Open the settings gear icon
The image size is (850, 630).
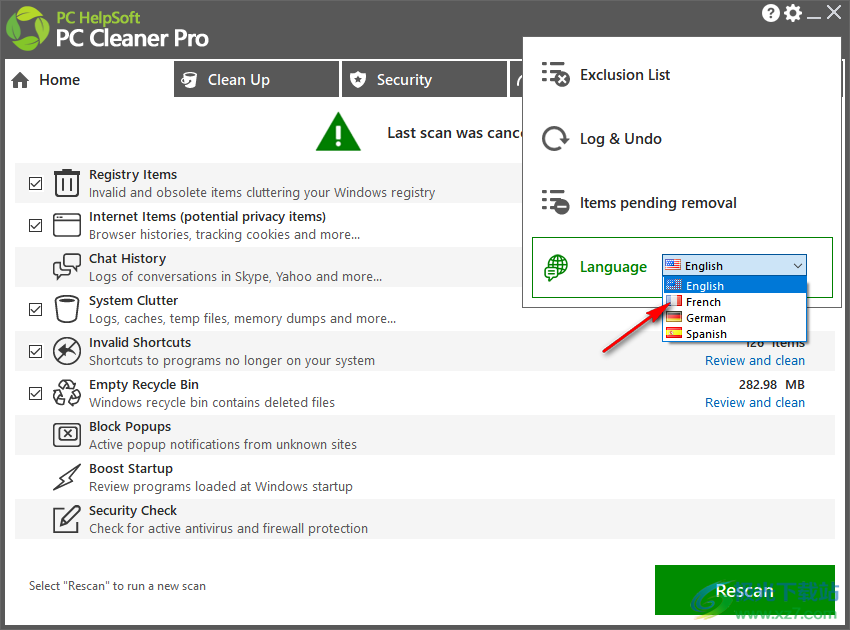[793, 13]
